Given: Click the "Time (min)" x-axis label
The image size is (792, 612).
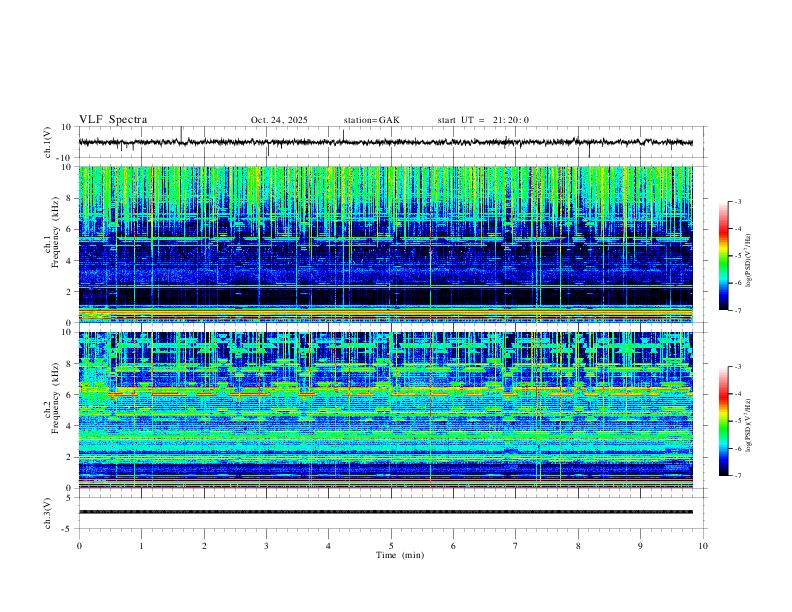Looking at the screenshot, I should [400, 555].
